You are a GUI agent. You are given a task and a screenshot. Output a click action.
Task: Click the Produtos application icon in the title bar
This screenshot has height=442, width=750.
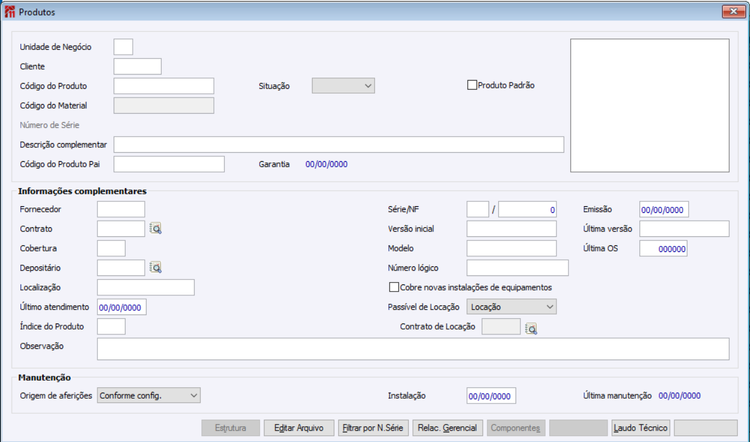point(10,11)
